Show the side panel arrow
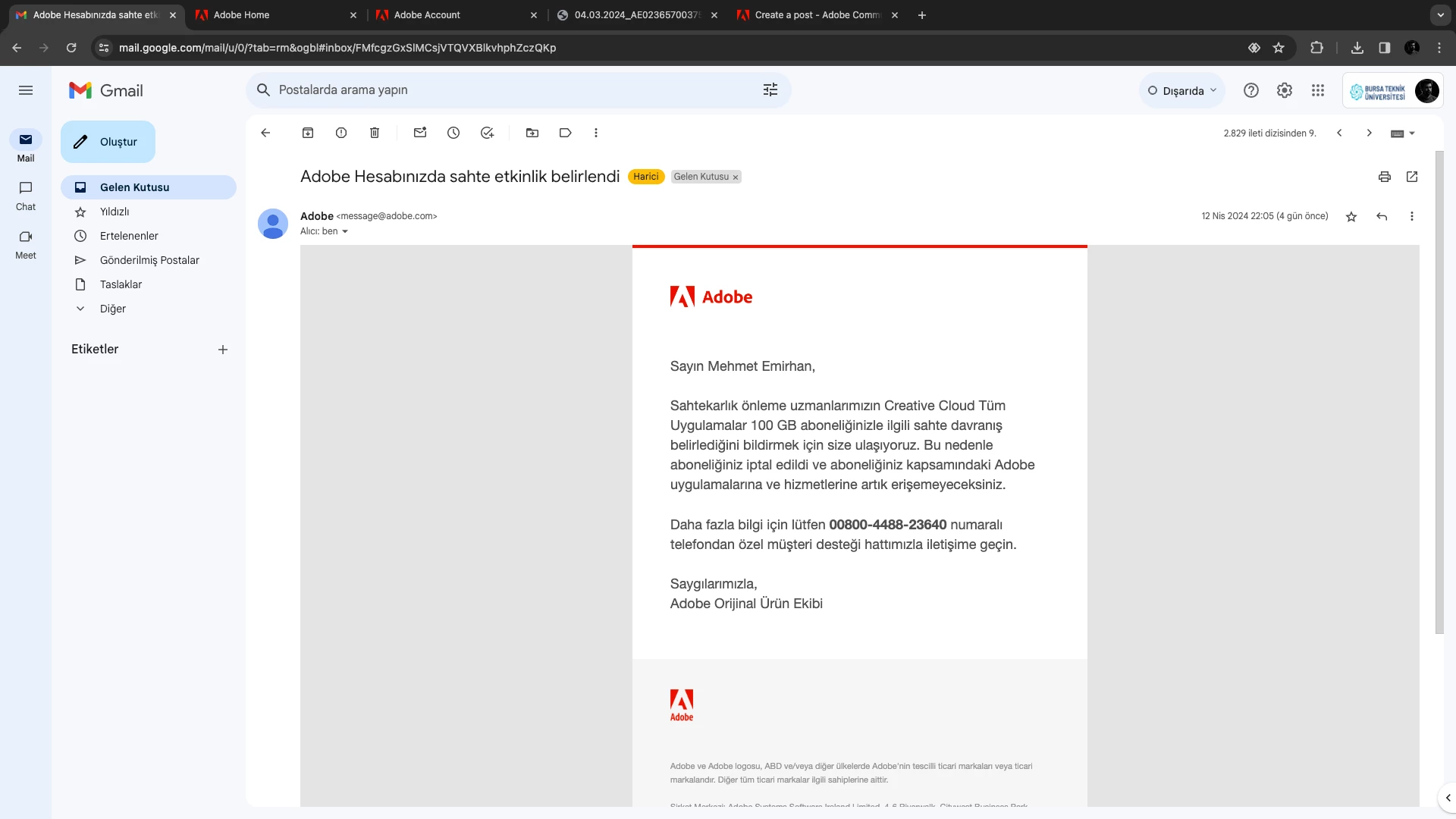 [x=1448, y=798]
